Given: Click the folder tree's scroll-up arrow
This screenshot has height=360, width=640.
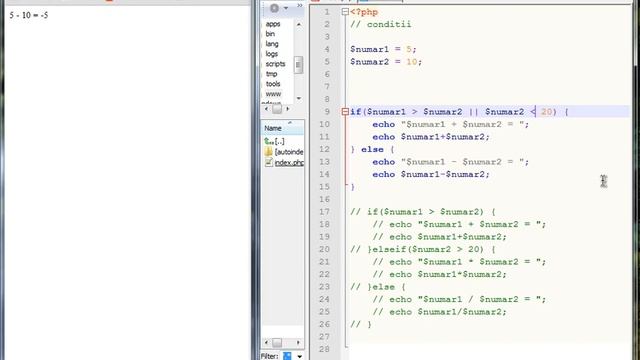Looking at the screenshot, I should pos(299,24).
